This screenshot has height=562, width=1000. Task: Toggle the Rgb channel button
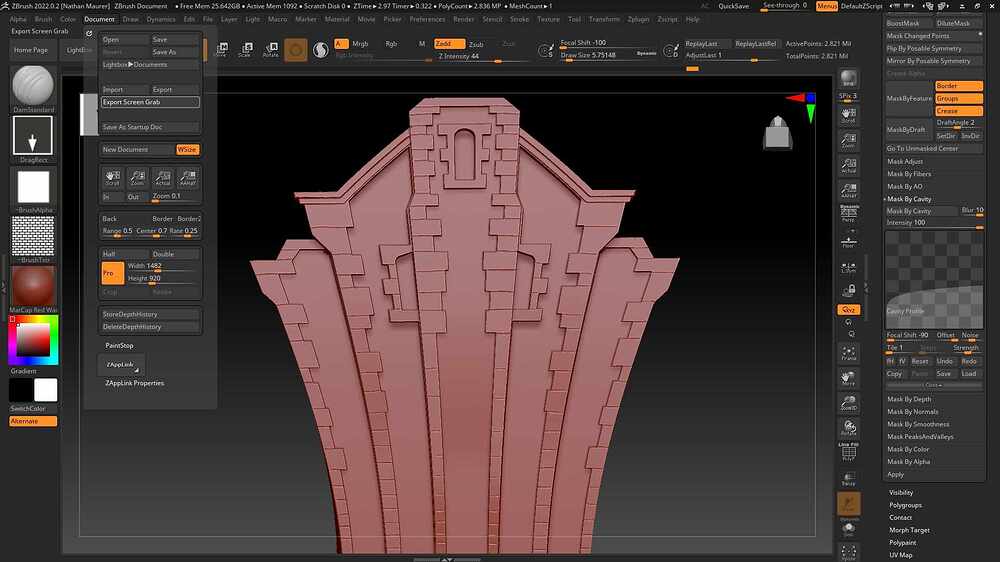coord(391,44)
